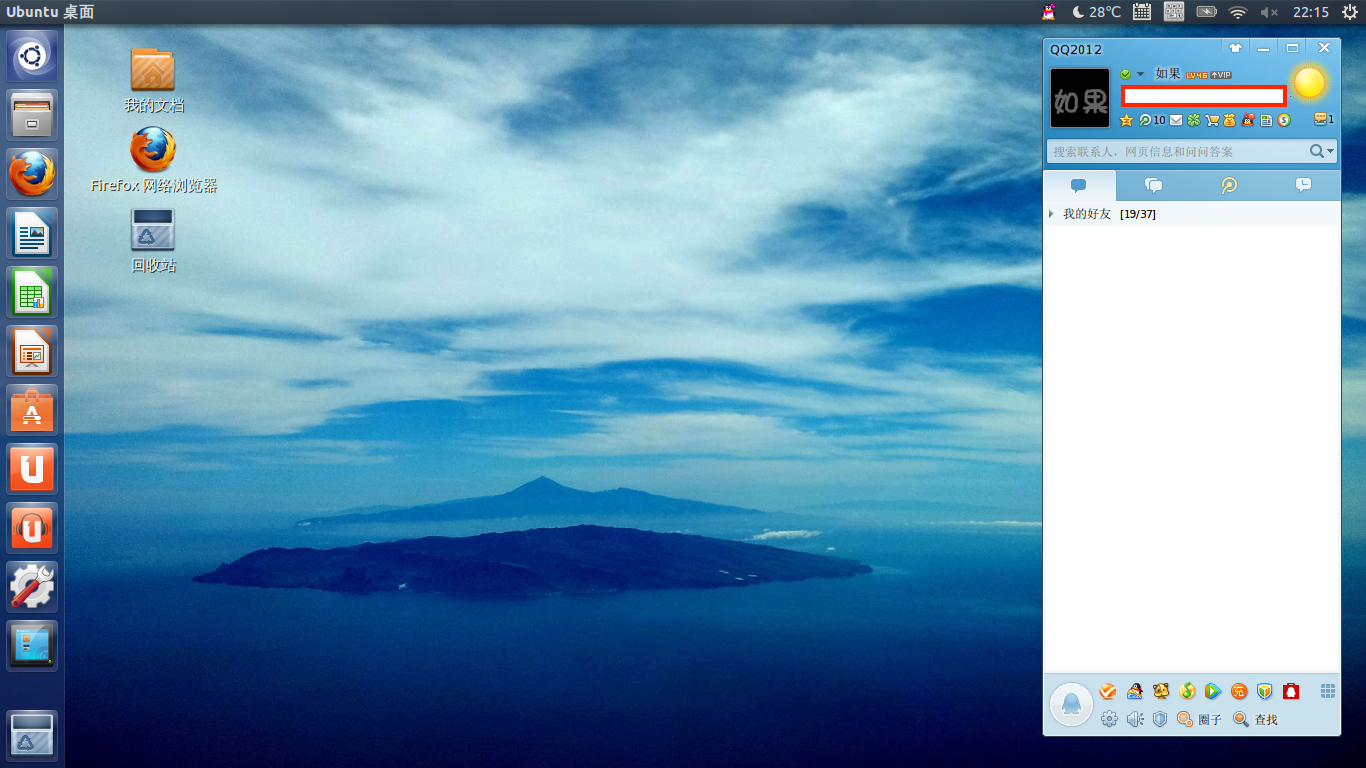Open the change skin shirt icon
The image size is (1366, 768).
[1235, 48]
